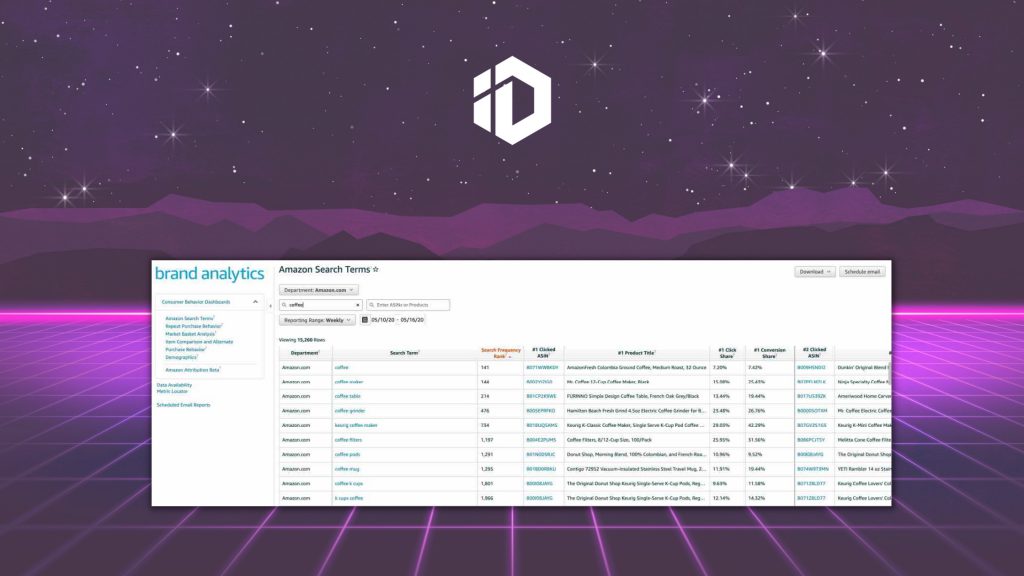
Task: Open Demographics in the sidebar
Action: 182,357
